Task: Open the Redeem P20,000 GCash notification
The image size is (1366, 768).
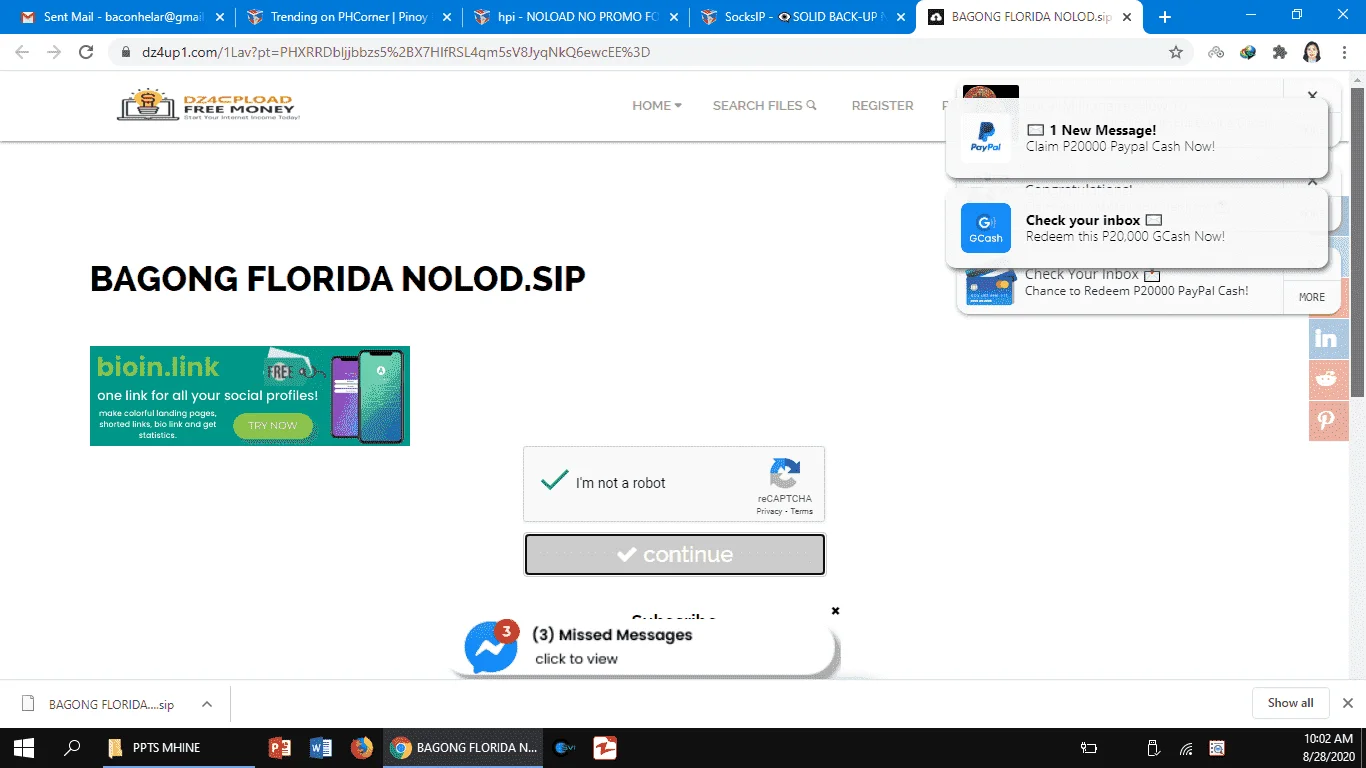Action: 1137,228
